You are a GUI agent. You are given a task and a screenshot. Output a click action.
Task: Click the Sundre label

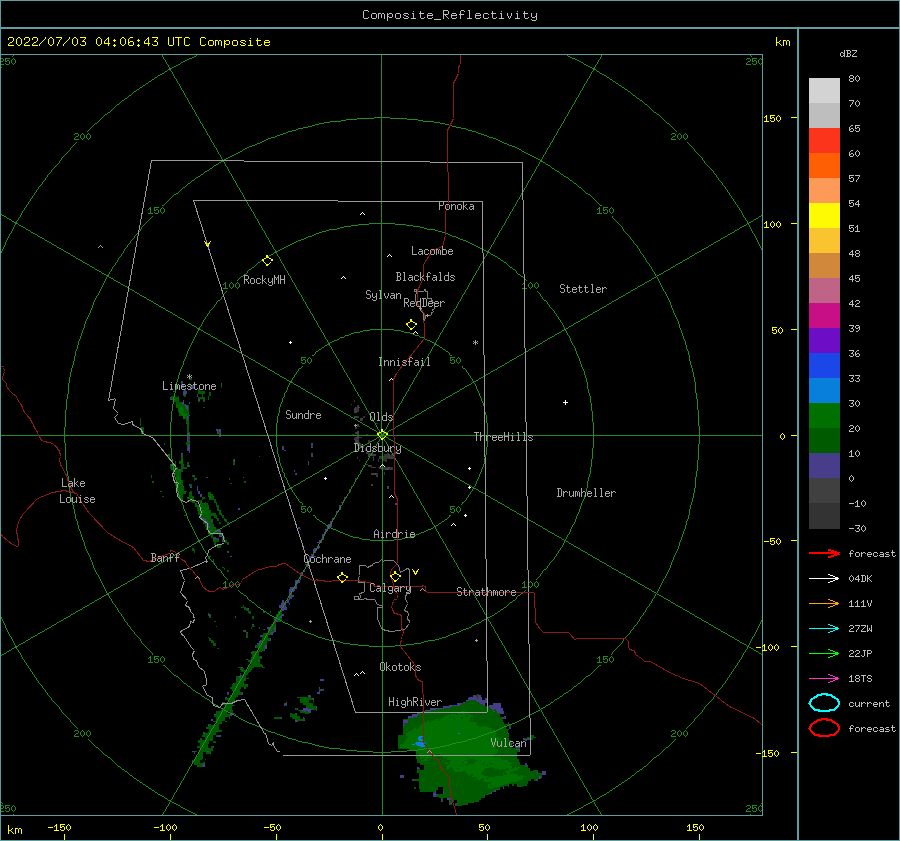coord(304,414)
